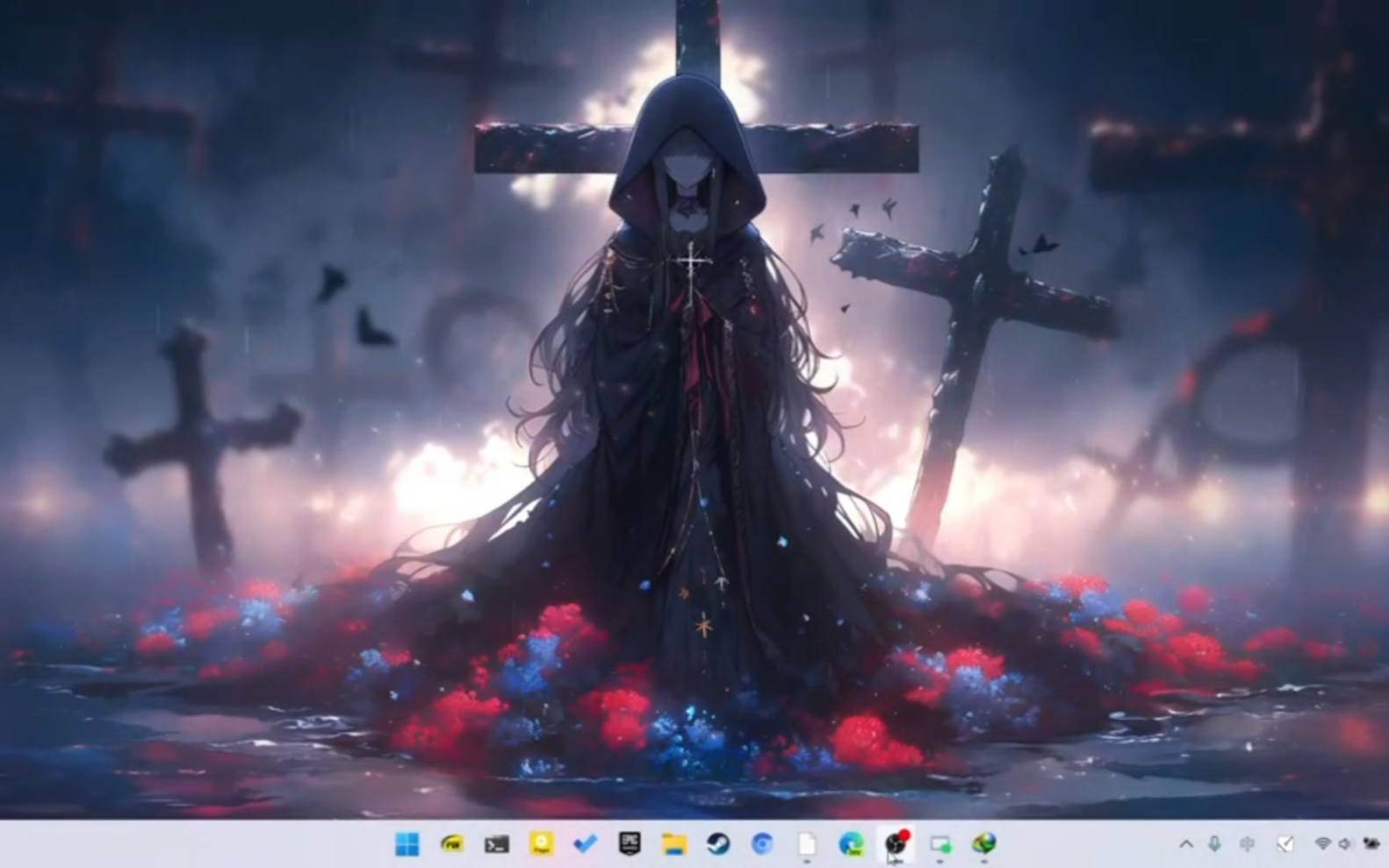Open the yellow Pages app icon

[541, 844]
